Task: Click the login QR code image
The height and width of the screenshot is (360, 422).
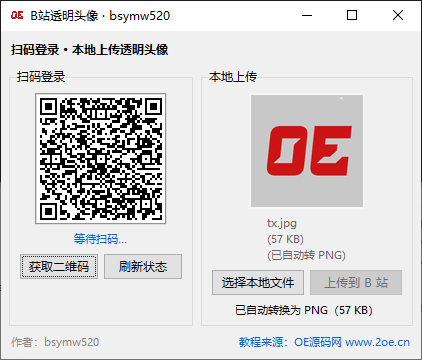Action: [x=101, y=158]
